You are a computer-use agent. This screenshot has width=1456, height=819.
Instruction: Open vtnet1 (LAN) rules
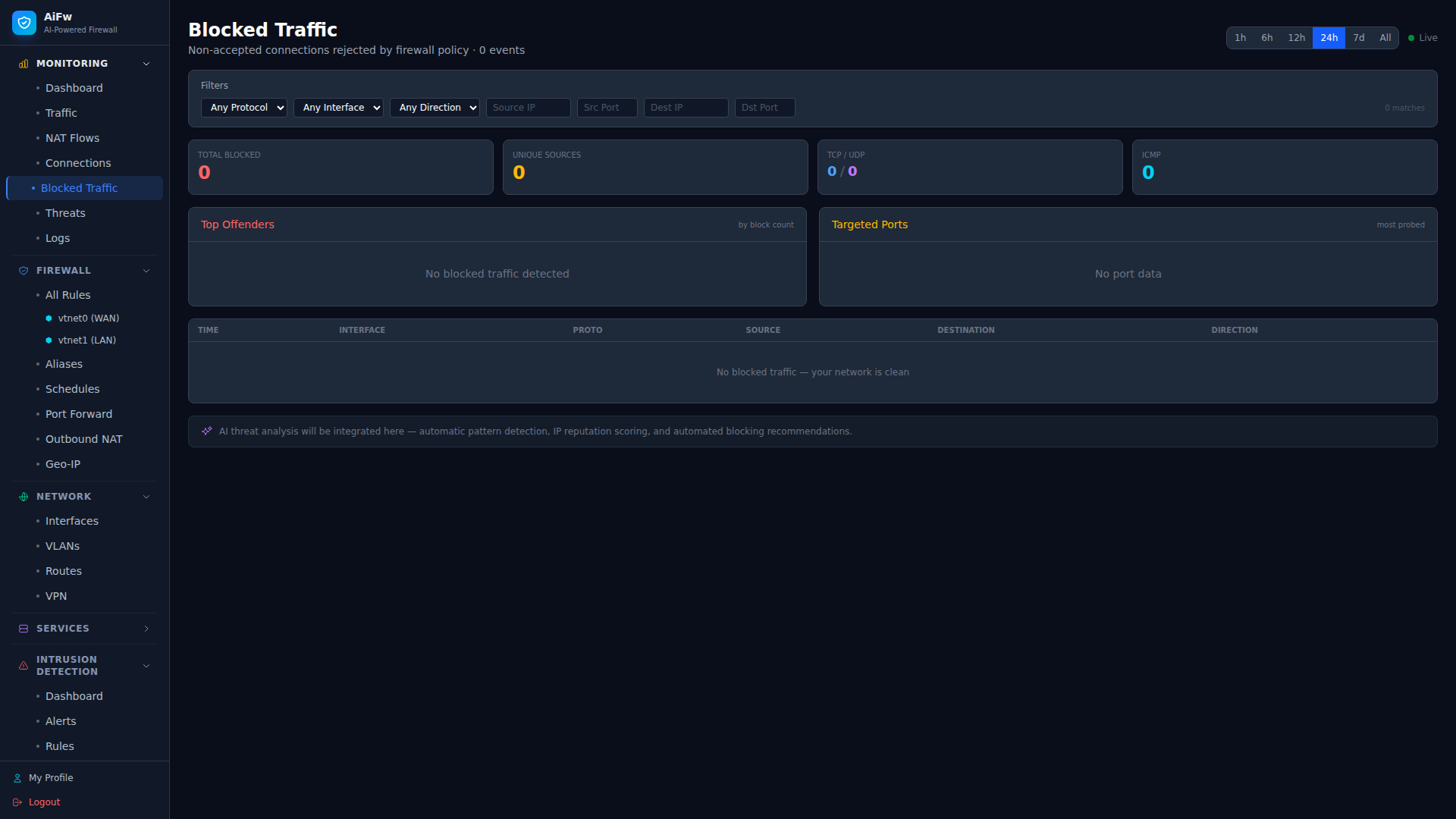(x=84, y=340)
